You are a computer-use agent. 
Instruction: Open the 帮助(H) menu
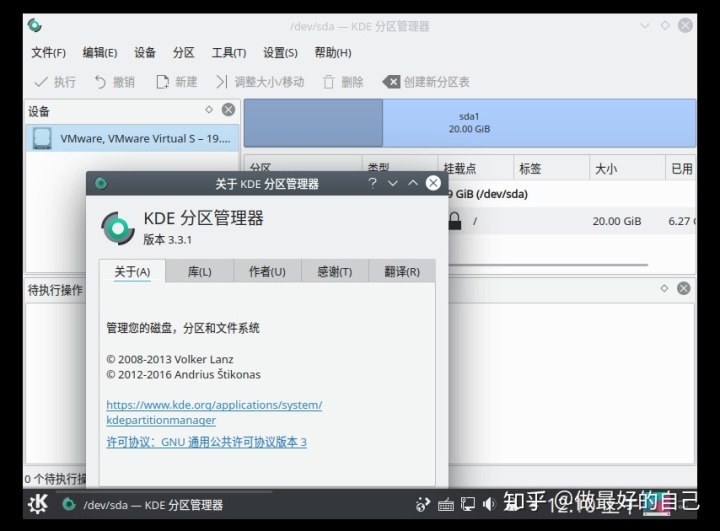pos(333,53)
